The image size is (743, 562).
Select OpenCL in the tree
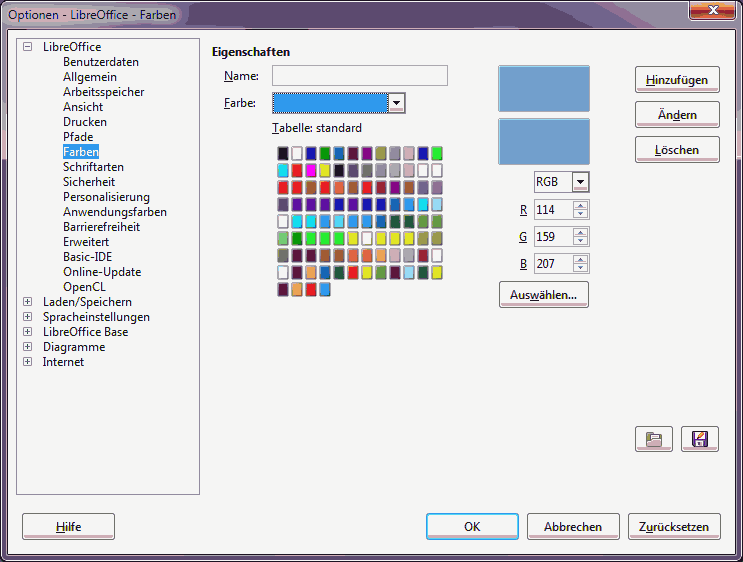click(x=84, y=287)
